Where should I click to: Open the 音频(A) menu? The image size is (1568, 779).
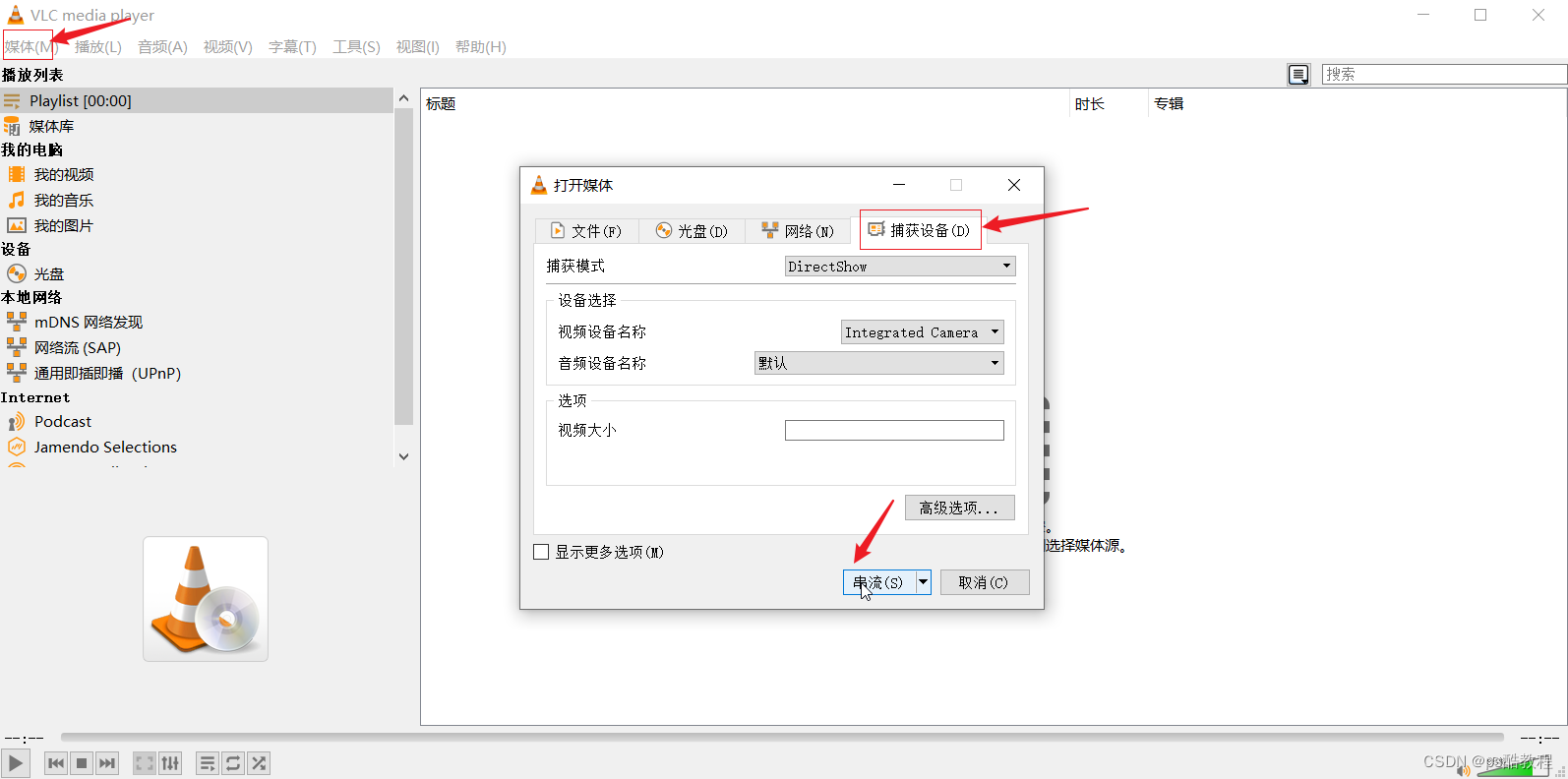point(162,46)
